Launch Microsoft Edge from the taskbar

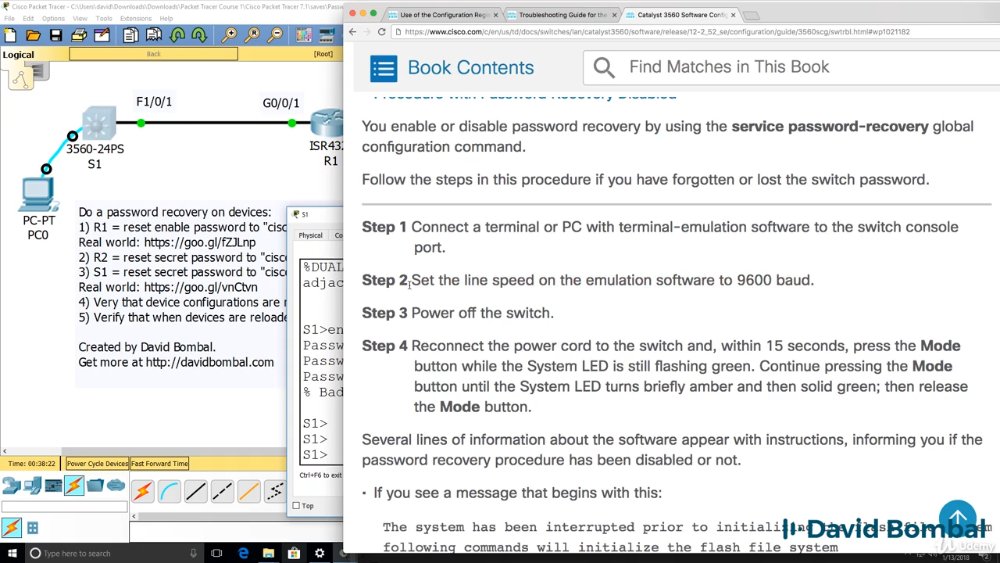click(243, 553)
